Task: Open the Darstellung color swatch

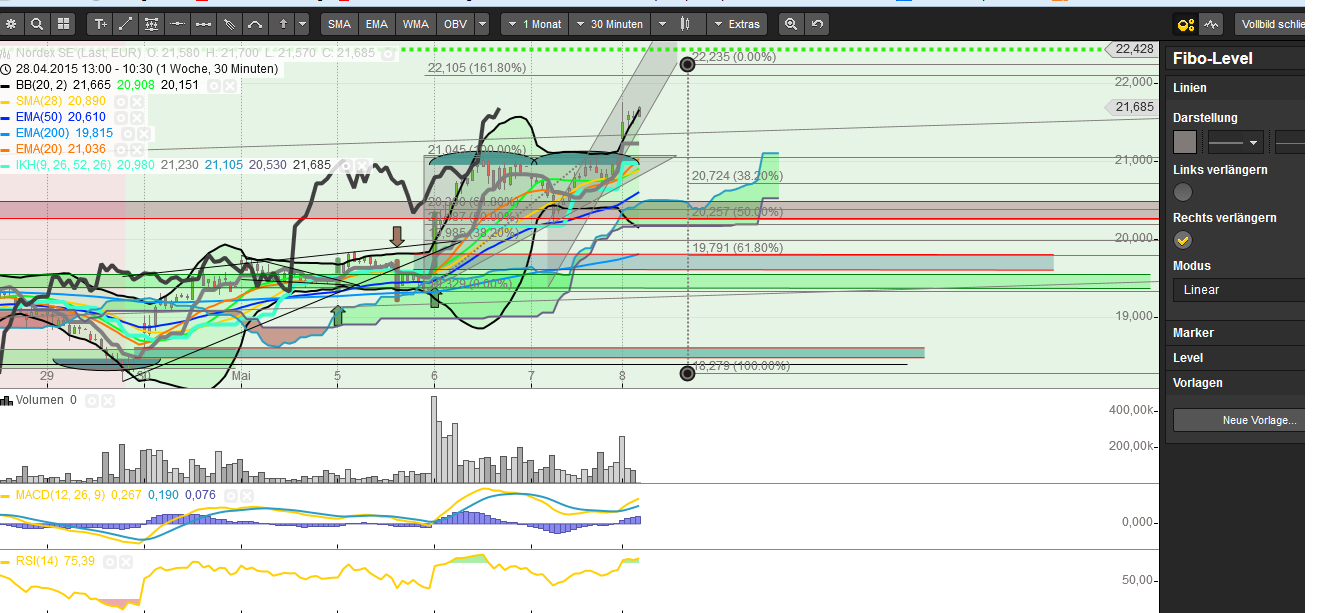Action: coord(1185,142)
